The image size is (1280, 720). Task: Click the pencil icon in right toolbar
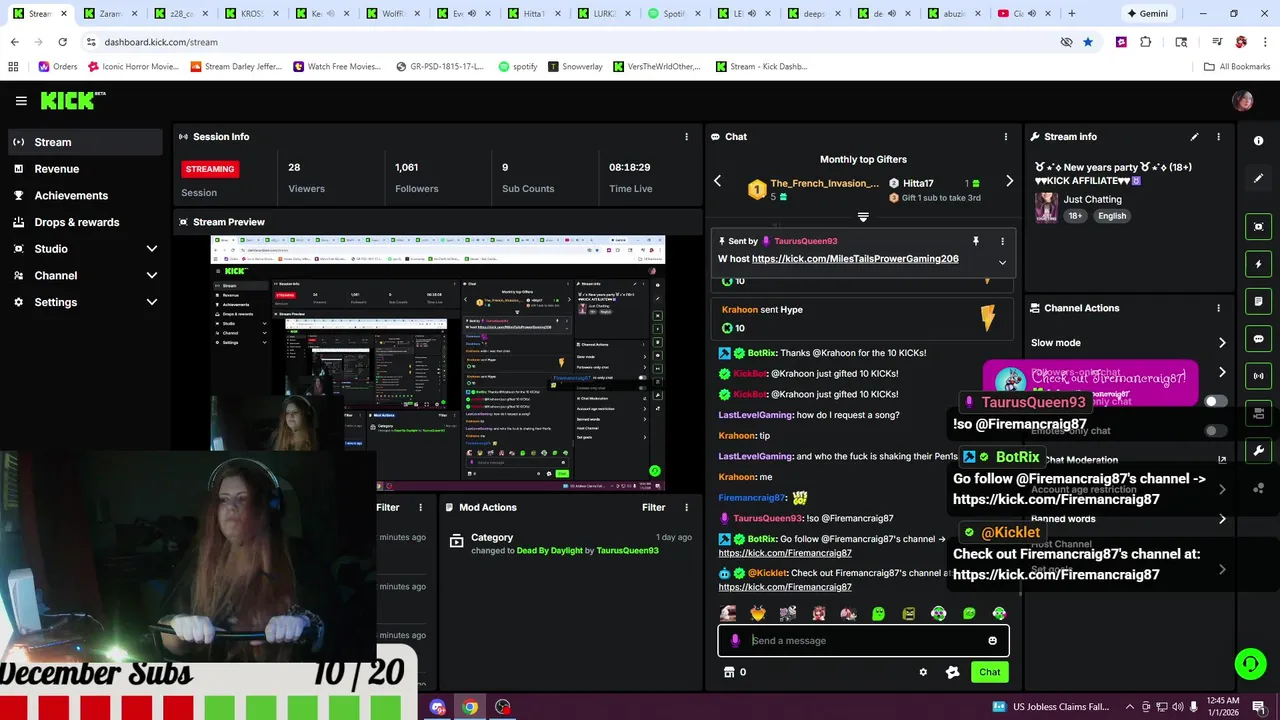[1258, 178]
